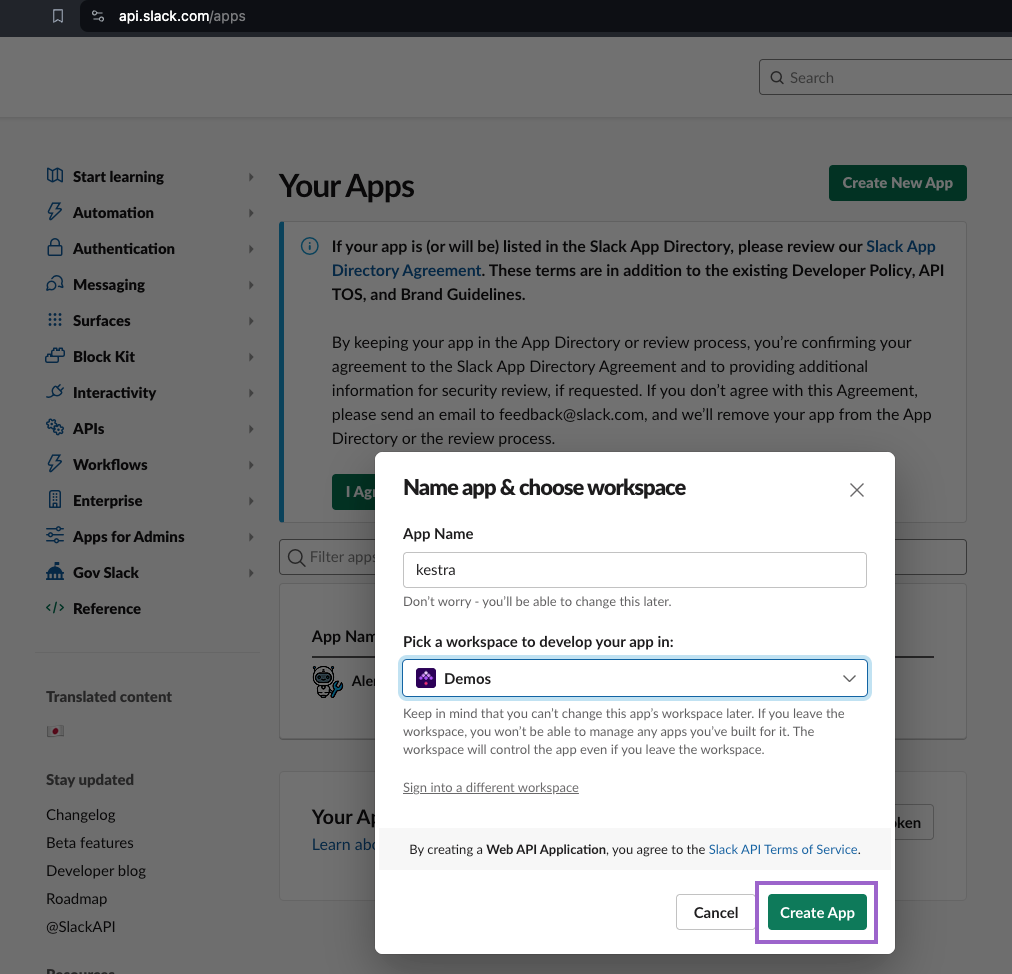Viewport: 1012px width, 974px height.
Task: Click the Japanese flag translation icon
Action: 55,731
